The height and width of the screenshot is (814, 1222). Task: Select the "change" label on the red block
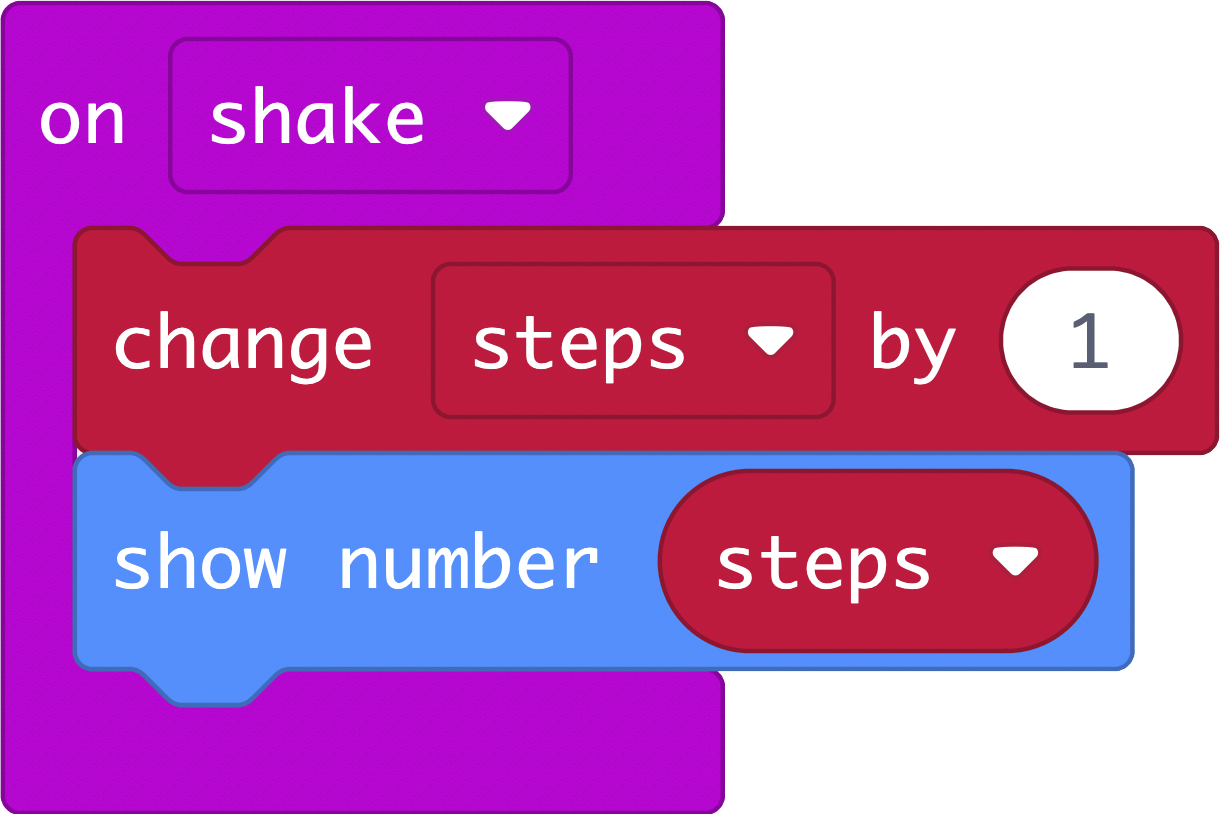pos(243,343)
